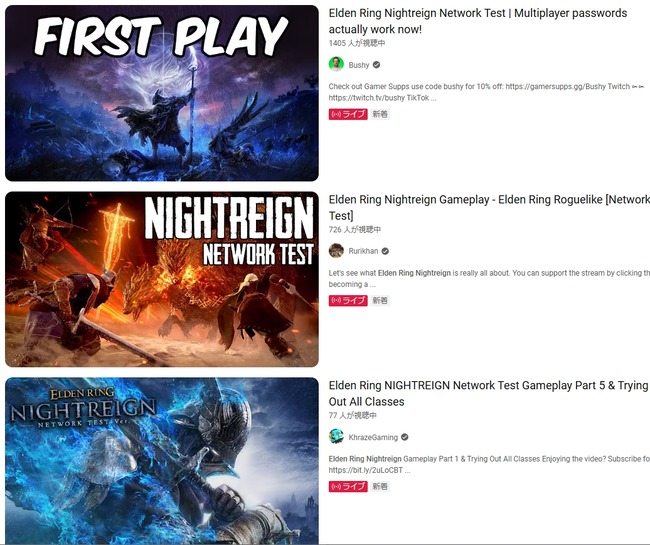
Task: Open the 'Multiplayer passwords actually work now' title
Action: tap(478, 21)
